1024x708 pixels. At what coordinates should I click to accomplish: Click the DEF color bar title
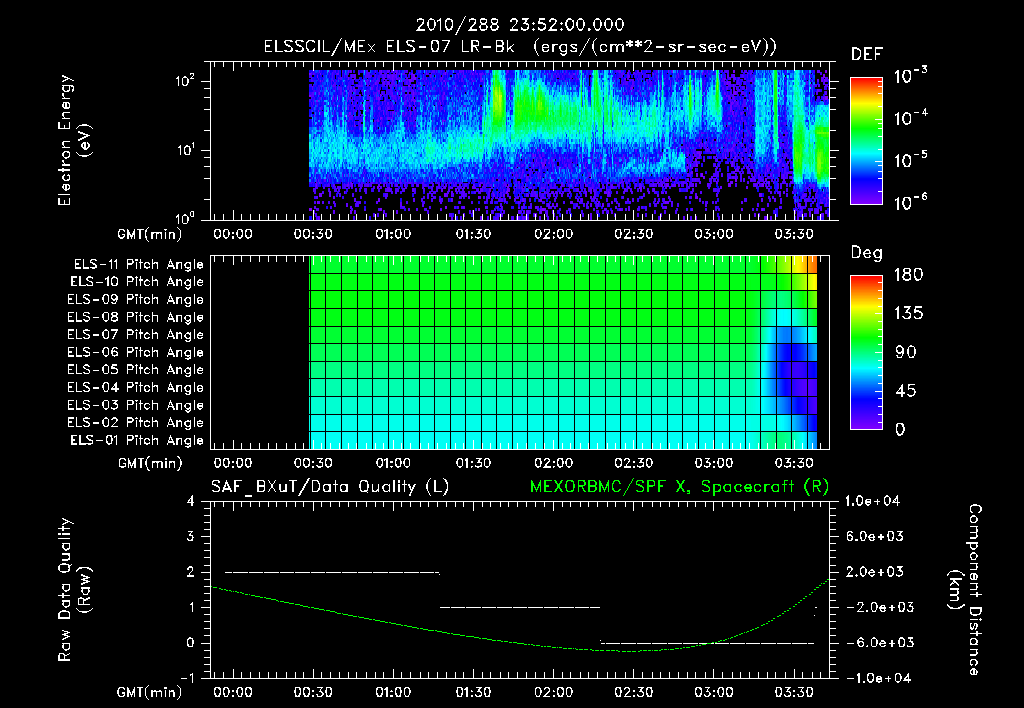[867, 55]
